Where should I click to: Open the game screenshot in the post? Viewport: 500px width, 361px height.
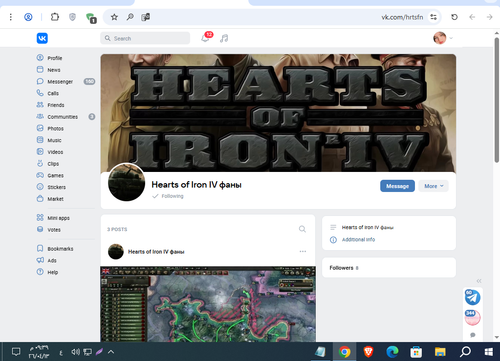208,304
